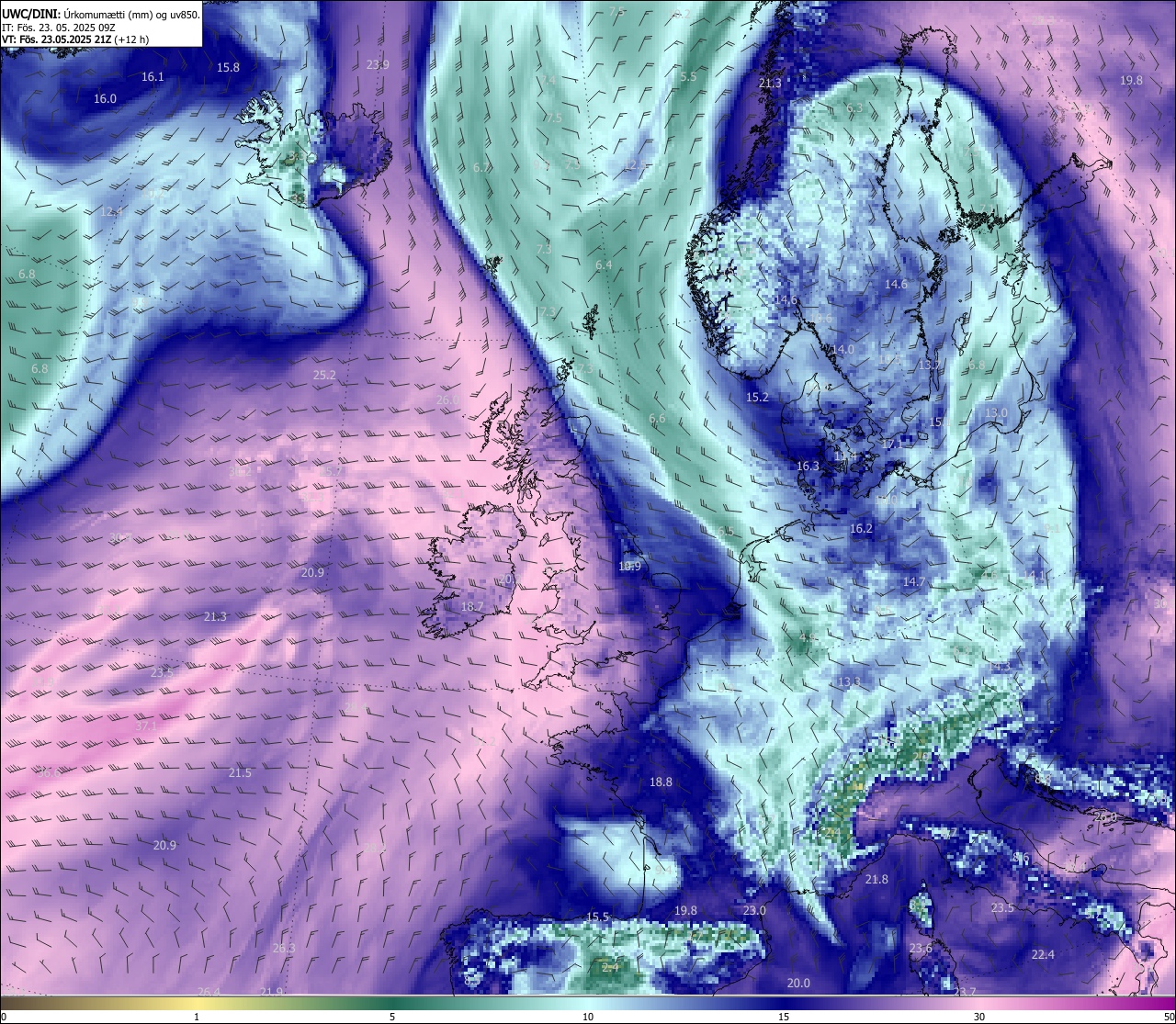Click the 5.5 value in the Norwegian Sea
1176x1024 pixels.
tap(688, 76)
